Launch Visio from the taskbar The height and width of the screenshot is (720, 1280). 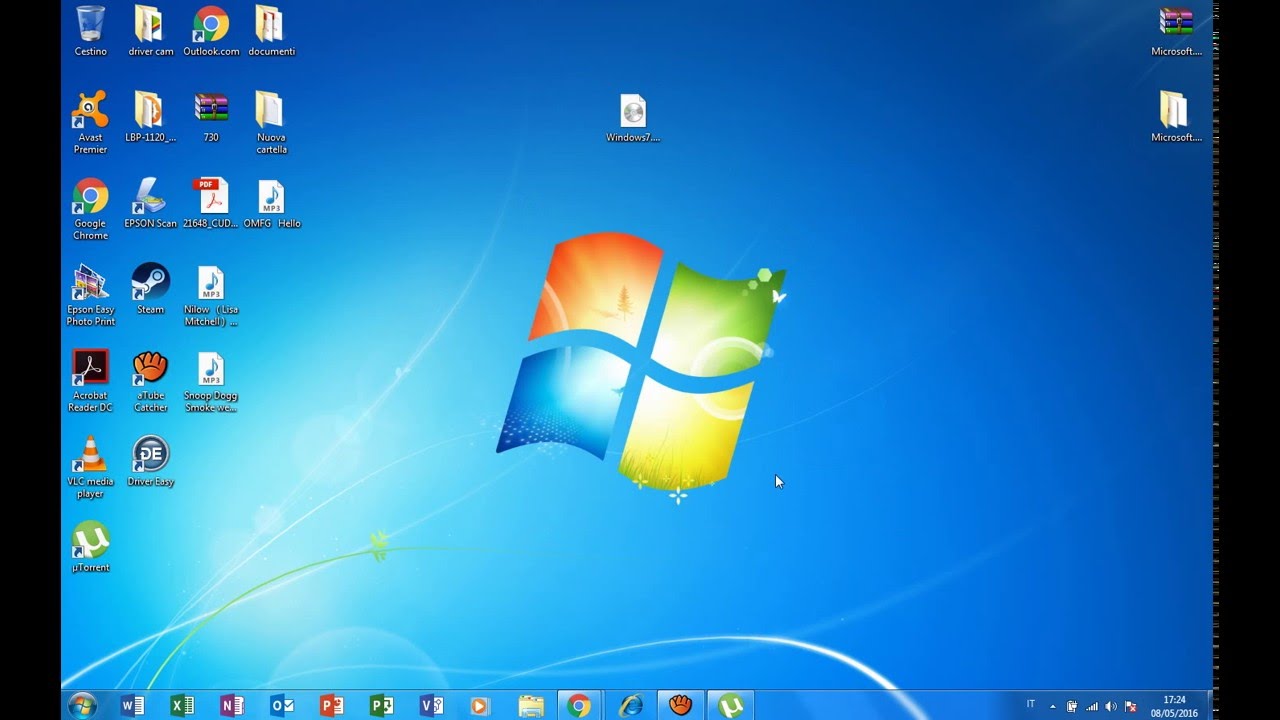432,706
